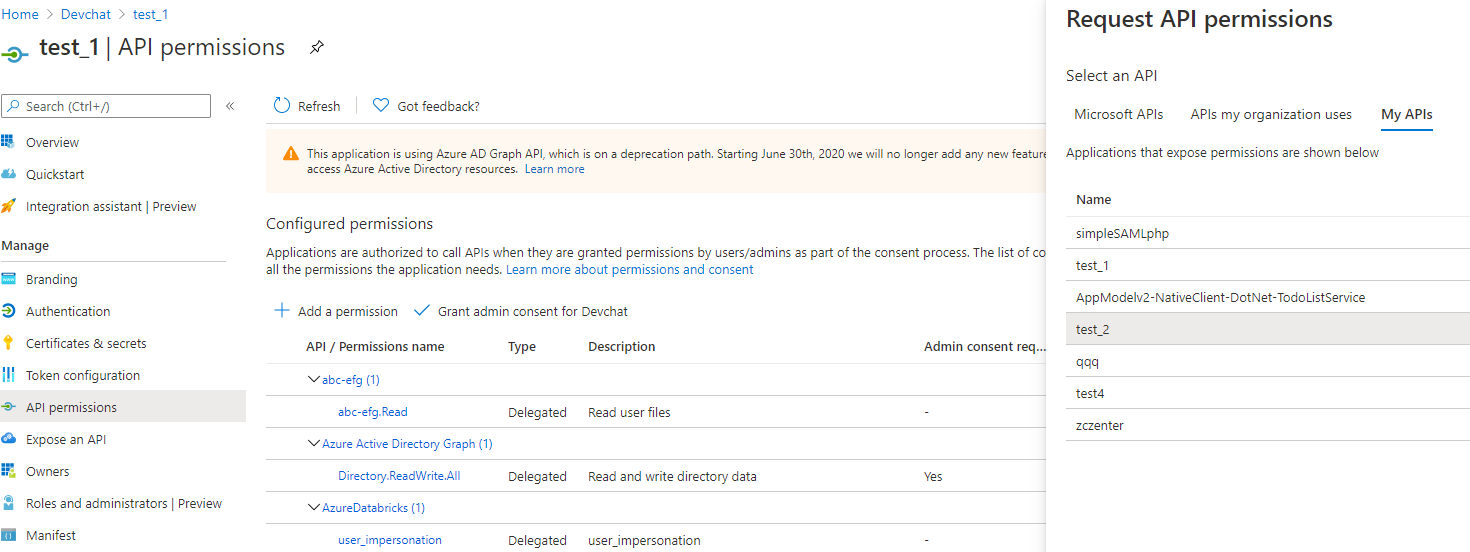
Task: Click the Refresh circular arrow icon
Action: (282, 106)
